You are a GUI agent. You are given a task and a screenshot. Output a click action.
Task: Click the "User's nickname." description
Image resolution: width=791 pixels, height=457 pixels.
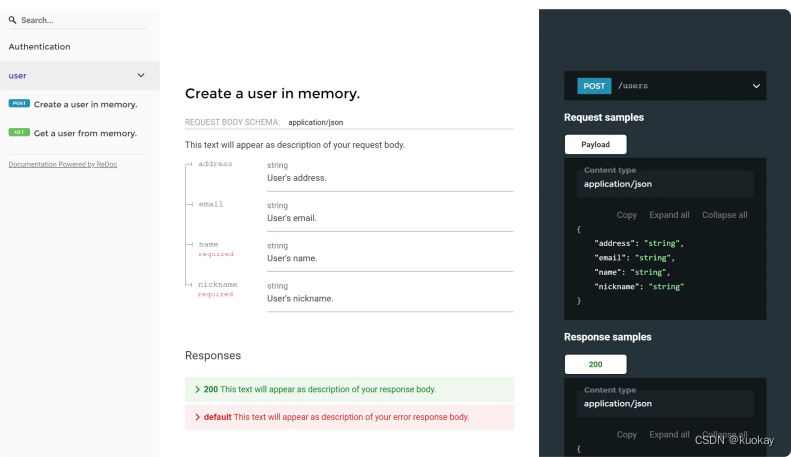point(300,299)
